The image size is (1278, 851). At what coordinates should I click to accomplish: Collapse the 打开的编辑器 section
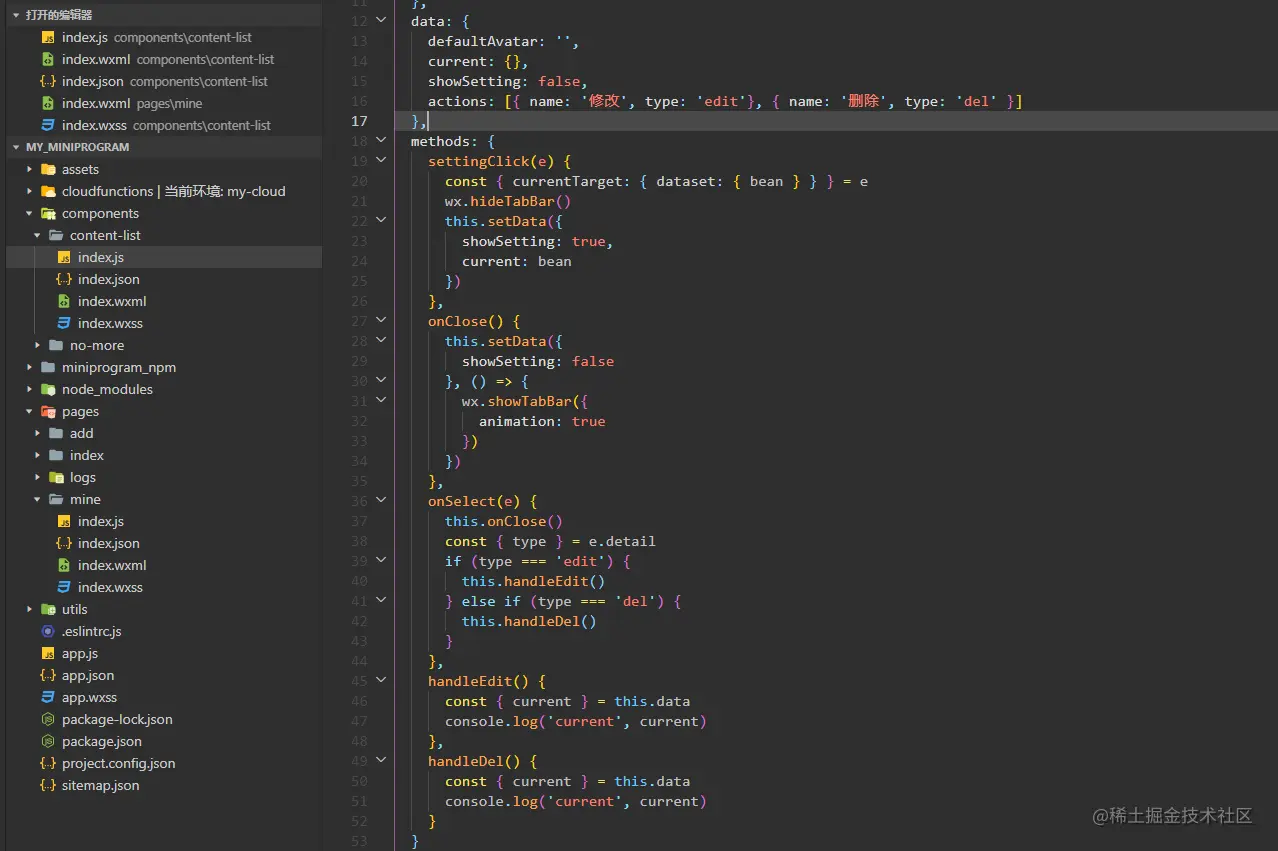pyautogui.click(x=17, y=15)
